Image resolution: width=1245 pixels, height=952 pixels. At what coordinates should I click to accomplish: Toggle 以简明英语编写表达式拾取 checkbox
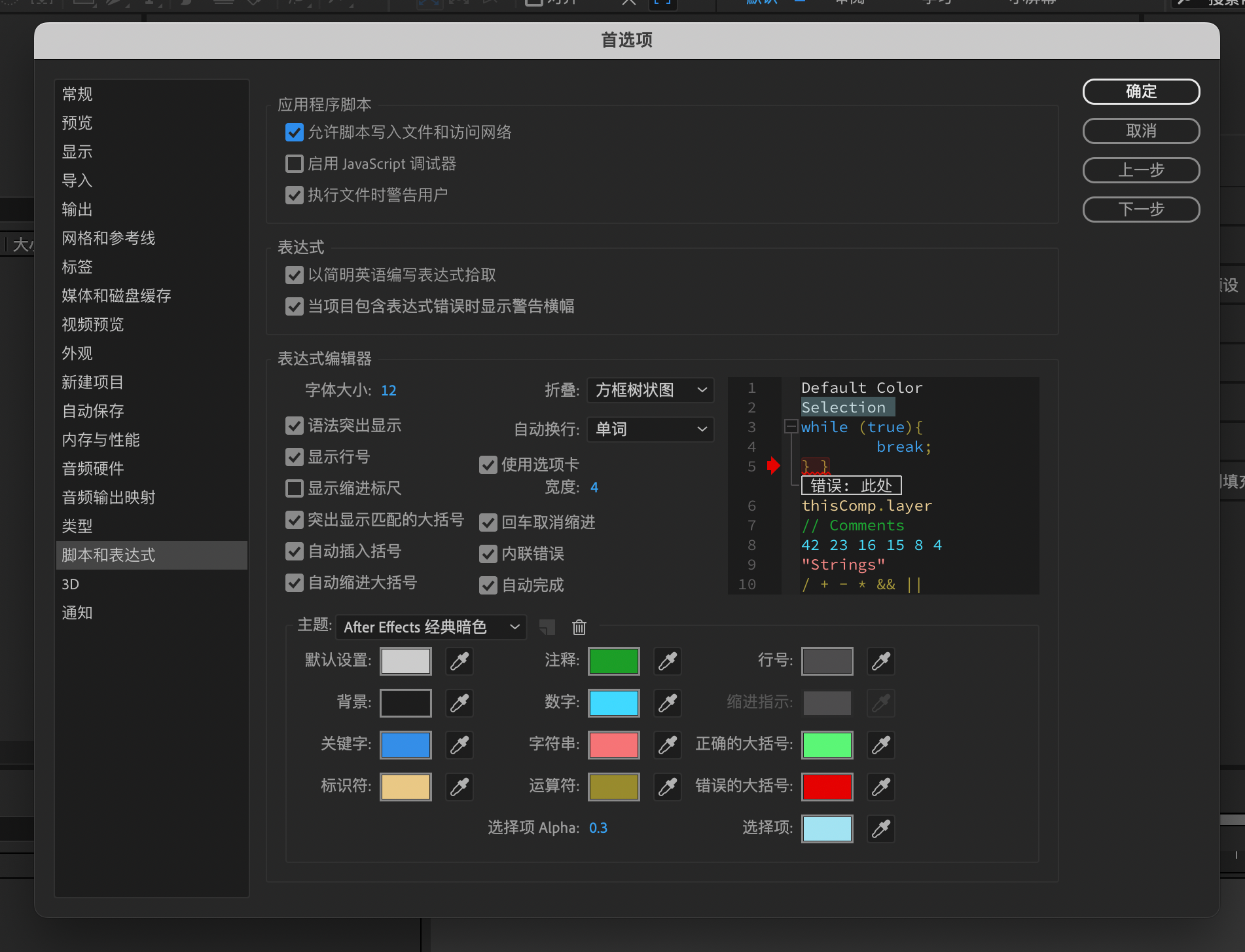click(x=295, y=275)
